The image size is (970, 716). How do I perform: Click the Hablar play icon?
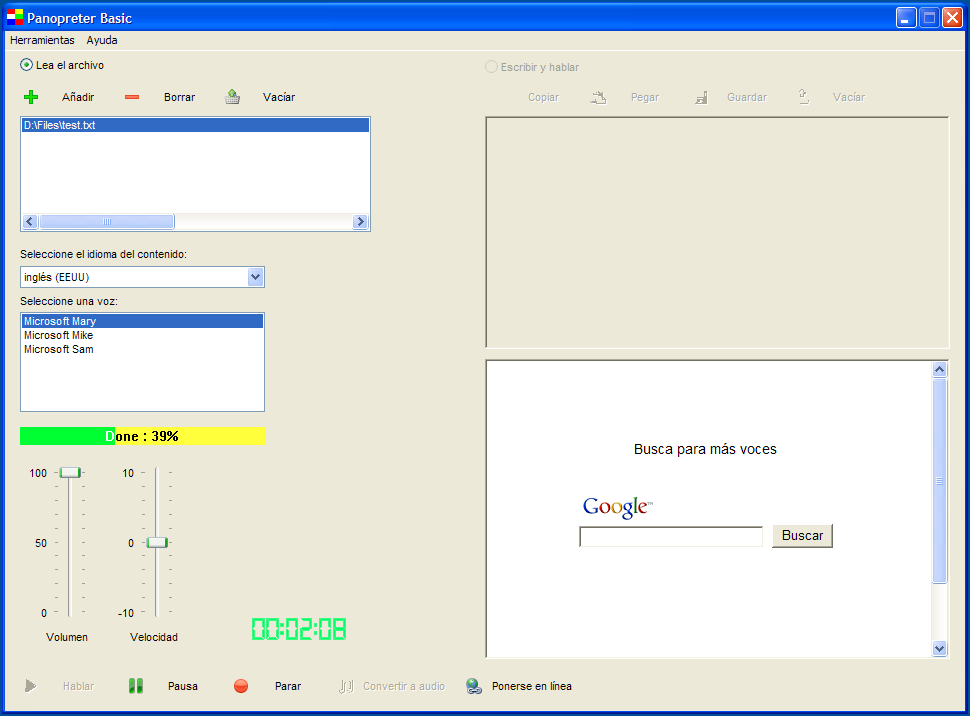tap(30, 686)
